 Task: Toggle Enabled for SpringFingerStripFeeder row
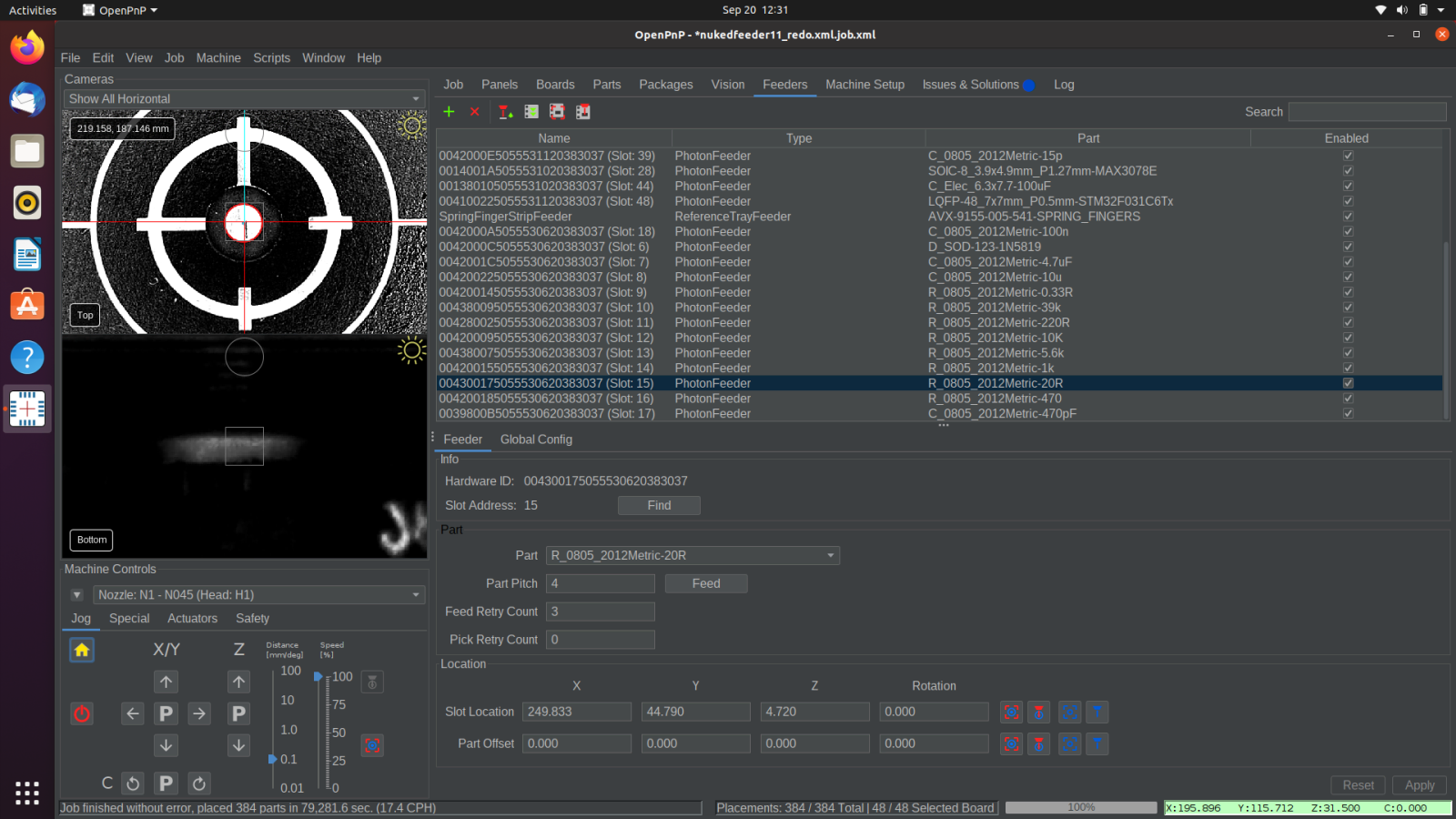pos(1348,217)
